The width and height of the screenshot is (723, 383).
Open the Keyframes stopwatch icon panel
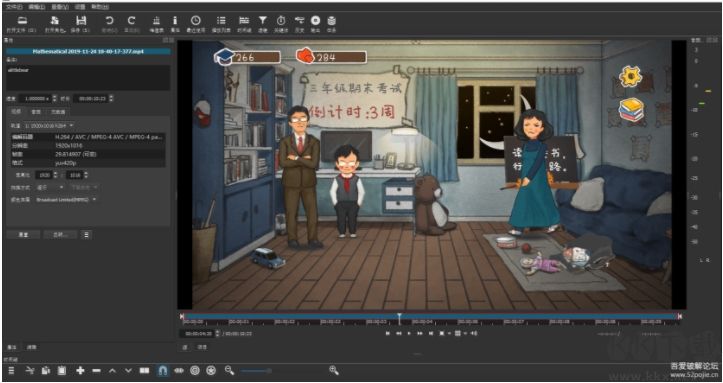281,23
